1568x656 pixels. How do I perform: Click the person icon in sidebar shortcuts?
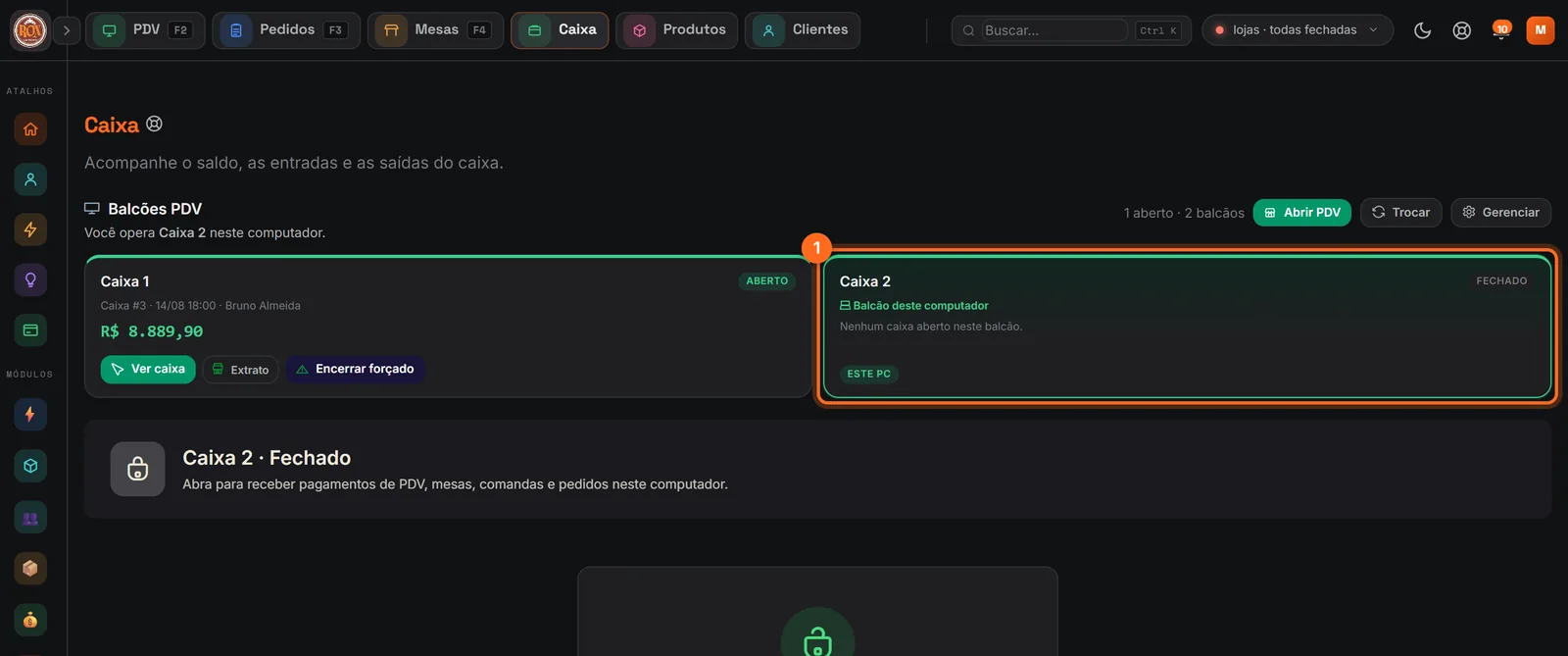30,179
